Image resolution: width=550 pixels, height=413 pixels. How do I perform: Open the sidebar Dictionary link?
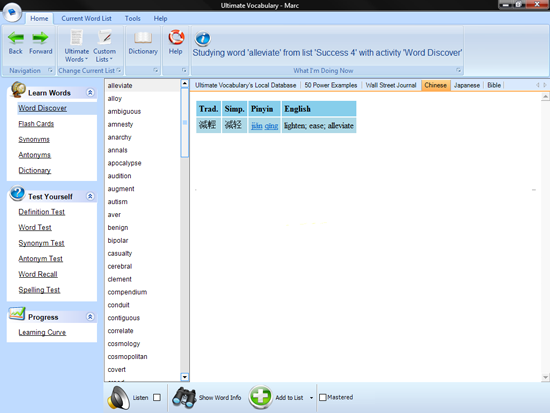point(34,171)
